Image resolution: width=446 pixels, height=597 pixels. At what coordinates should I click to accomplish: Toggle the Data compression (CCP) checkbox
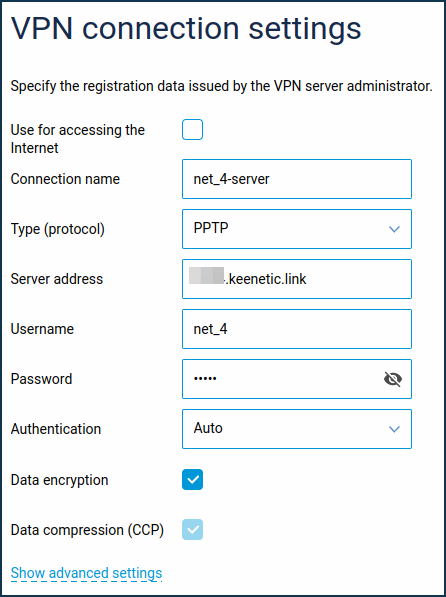tap(192, 530)
